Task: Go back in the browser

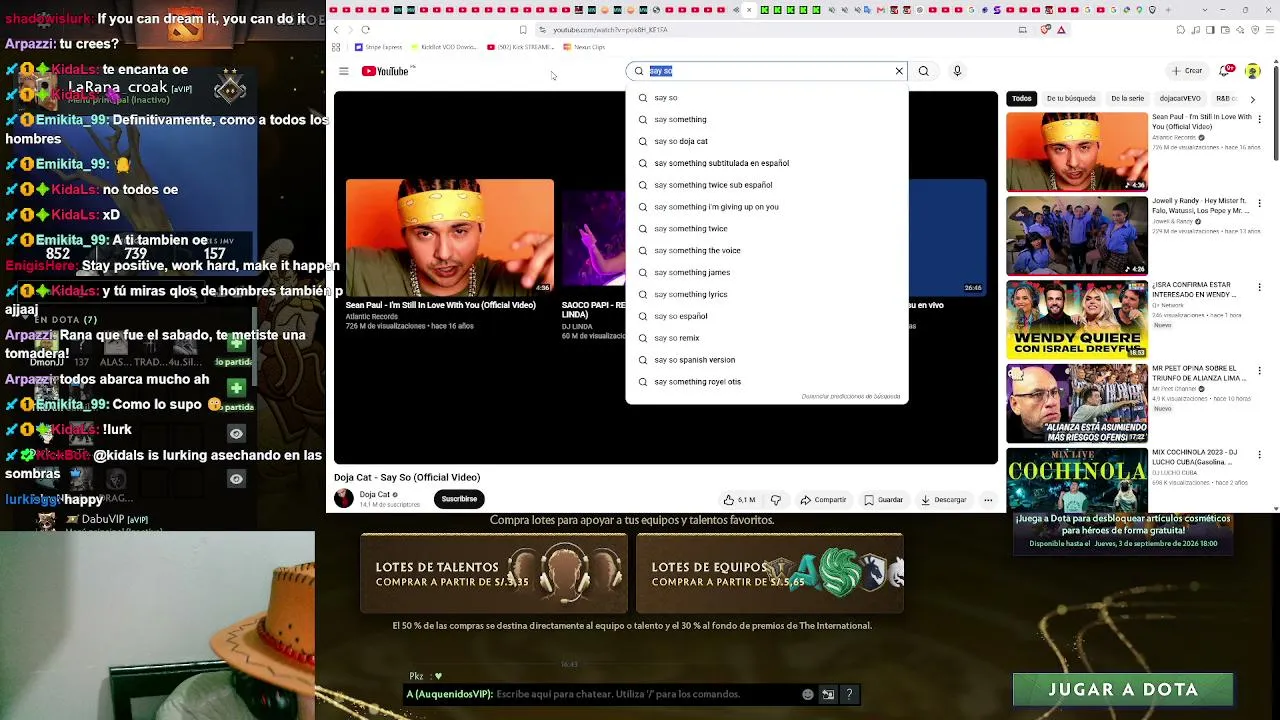Action: point(336,30)
